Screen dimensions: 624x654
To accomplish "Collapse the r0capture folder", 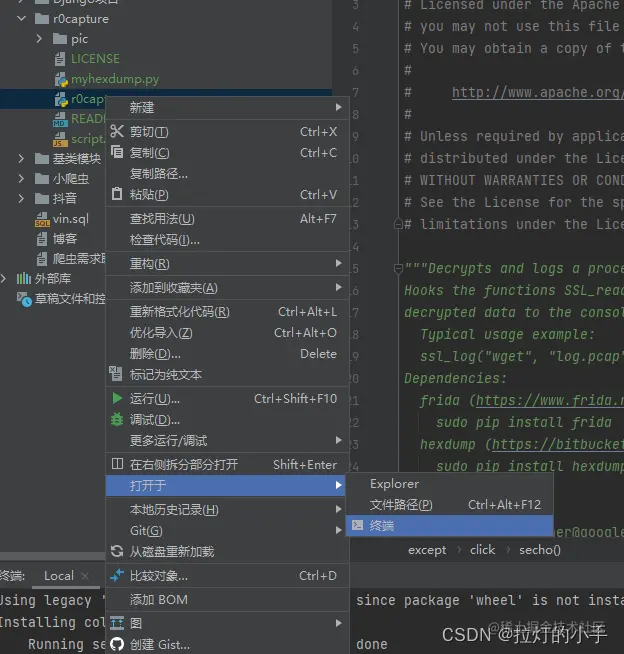I will (x=22, y=19).
